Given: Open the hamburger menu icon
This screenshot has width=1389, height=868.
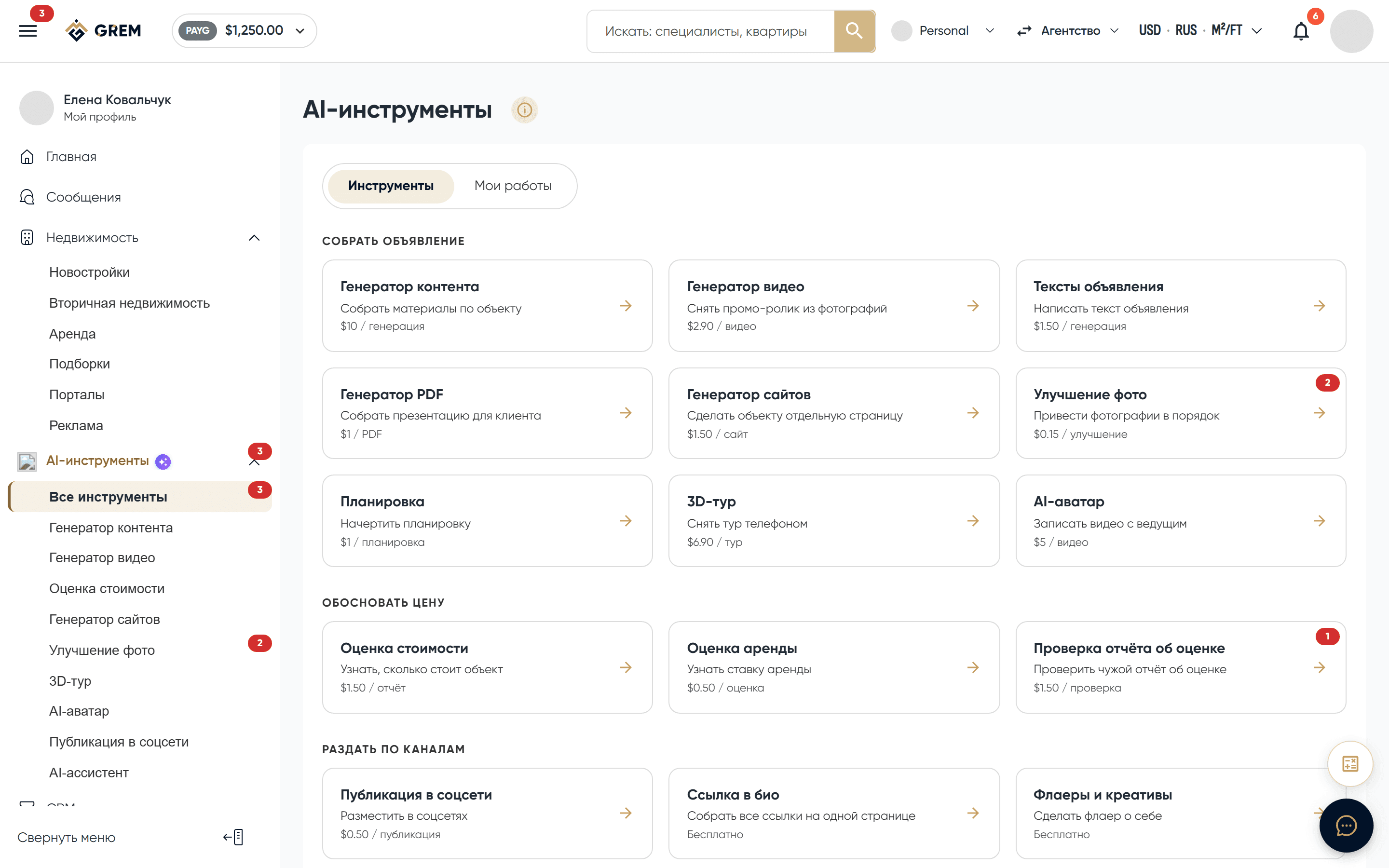Looking at the screenshot, I should point(27,31).
